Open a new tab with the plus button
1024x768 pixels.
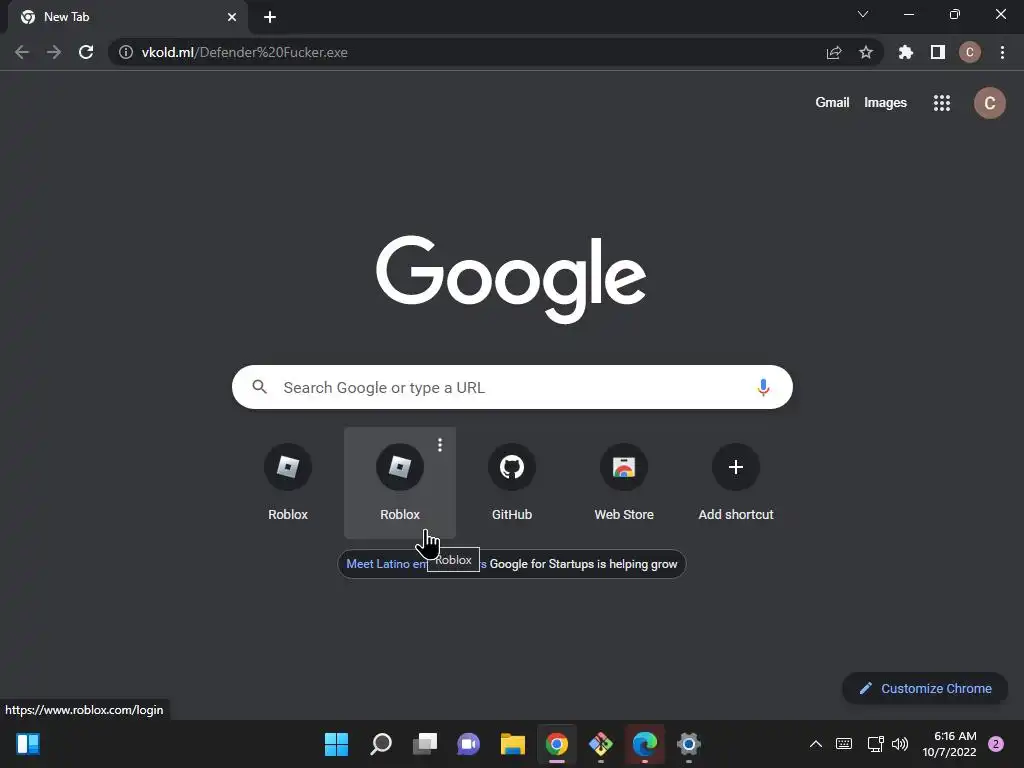point(270,17)
